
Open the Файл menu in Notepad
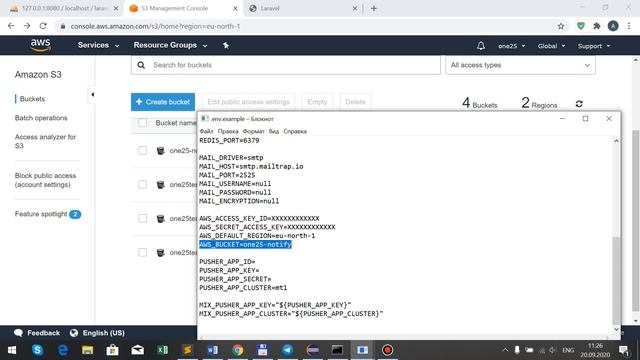(x=207, y=131)
